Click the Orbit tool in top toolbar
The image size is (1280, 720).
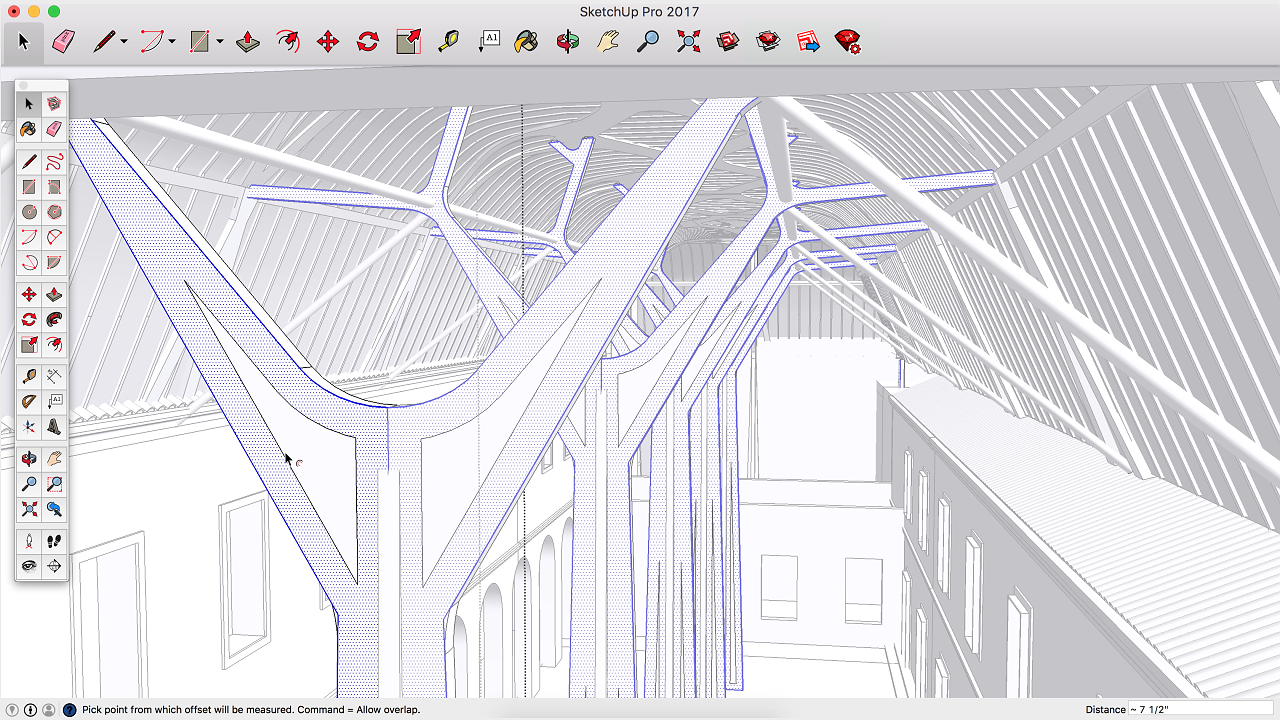coord(568,41)
